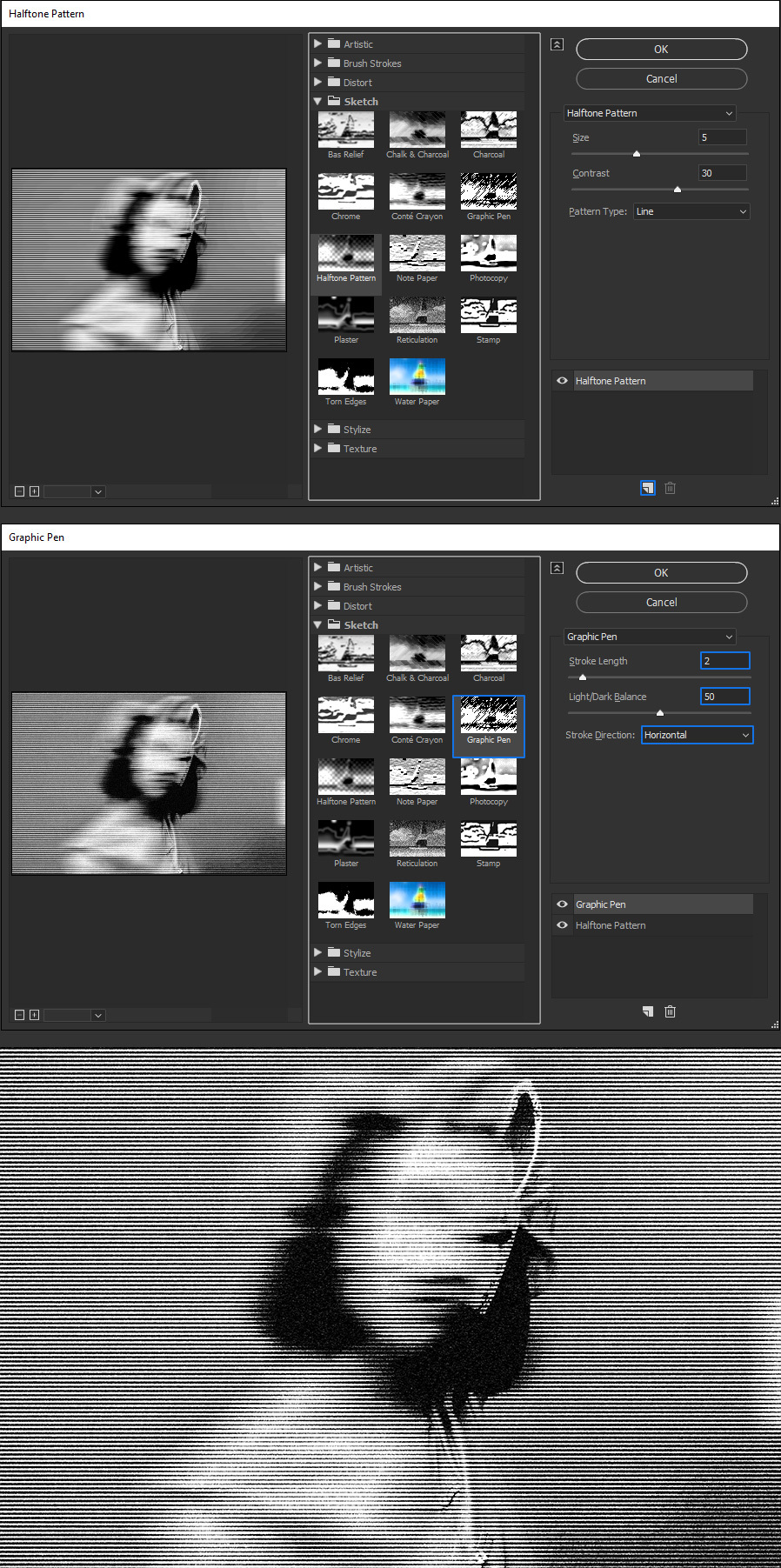Click the Contrast value field

pos(723,173)
